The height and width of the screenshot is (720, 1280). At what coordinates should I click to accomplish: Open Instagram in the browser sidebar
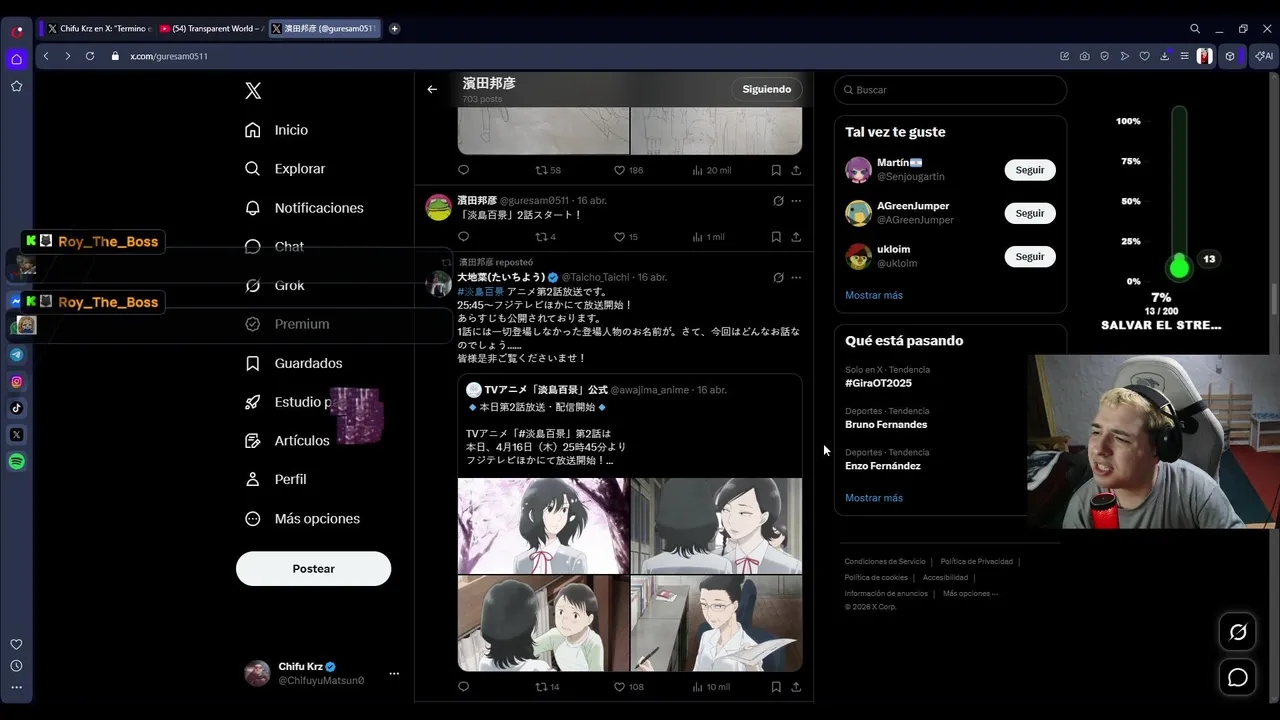17,381
